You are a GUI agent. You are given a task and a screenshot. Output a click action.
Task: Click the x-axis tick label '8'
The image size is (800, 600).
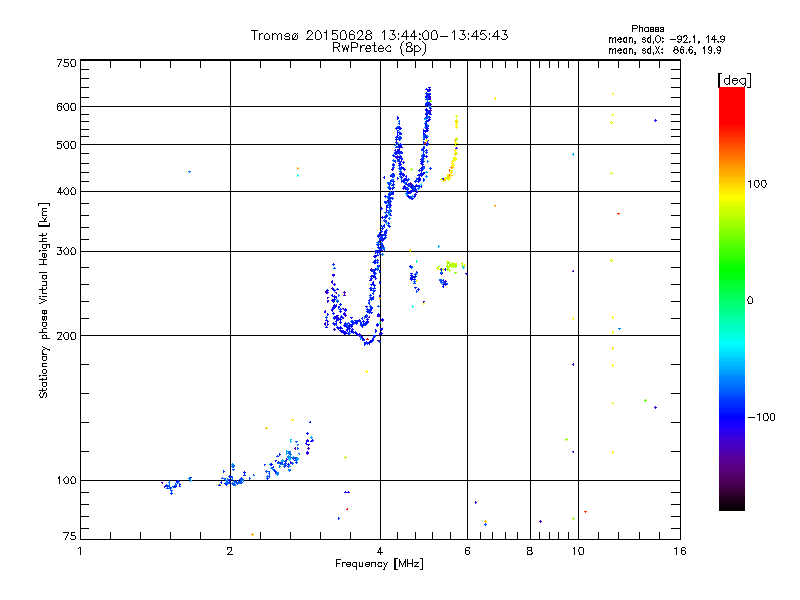(530, 551)
